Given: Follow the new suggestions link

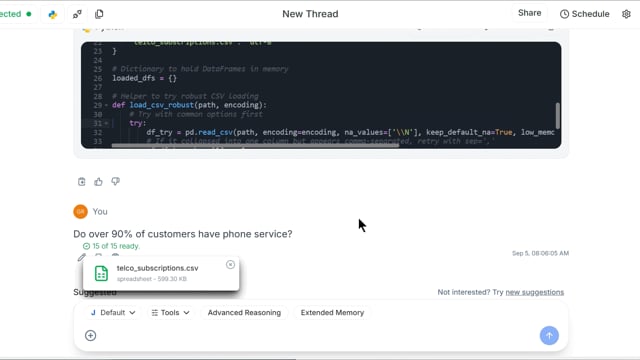Looking at the screenshot, I should 535,292.
